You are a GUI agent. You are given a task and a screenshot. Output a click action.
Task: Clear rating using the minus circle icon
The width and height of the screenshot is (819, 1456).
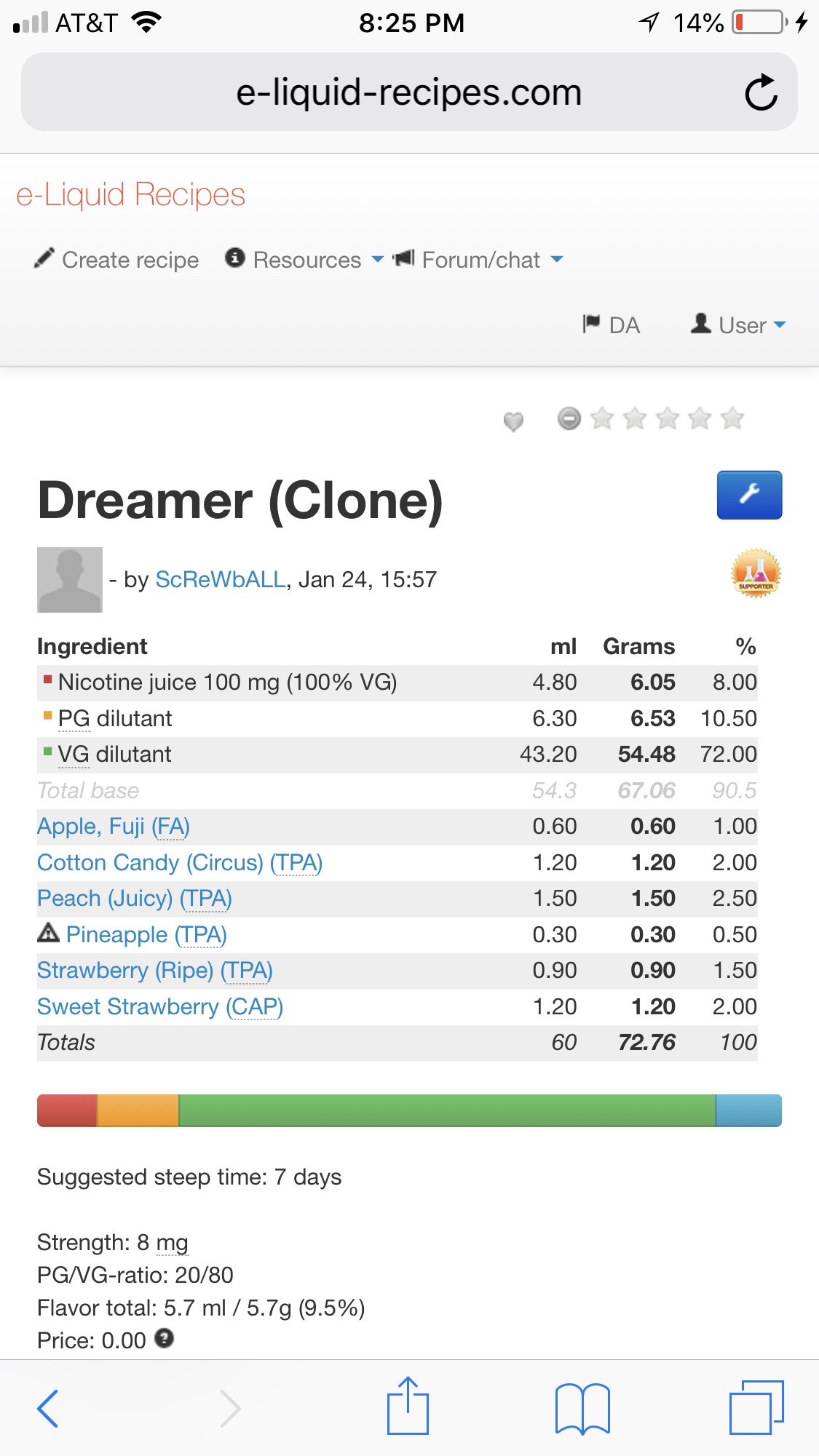tap(569, 419)
